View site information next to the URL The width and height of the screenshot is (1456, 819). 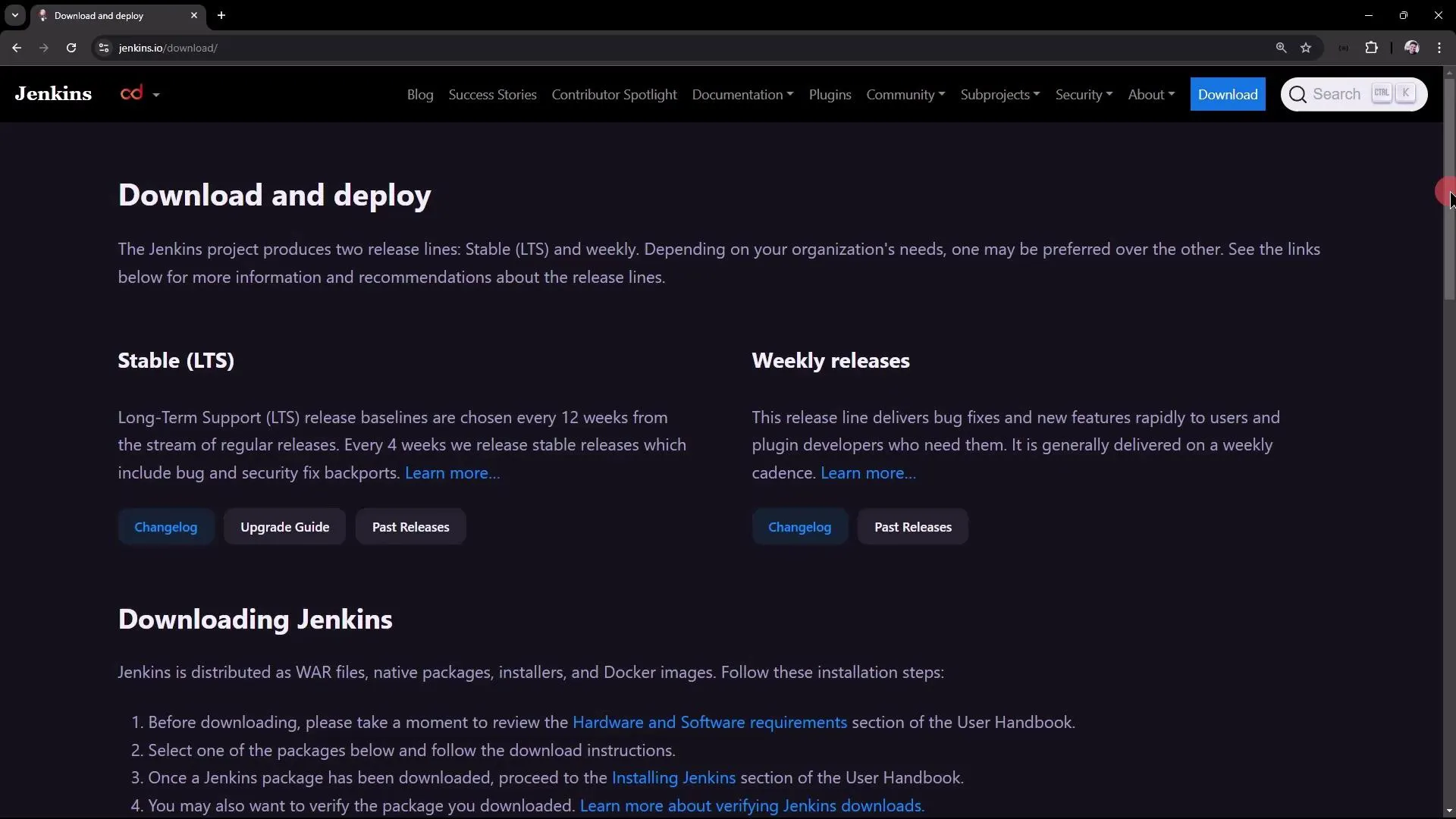click(104, 48)
